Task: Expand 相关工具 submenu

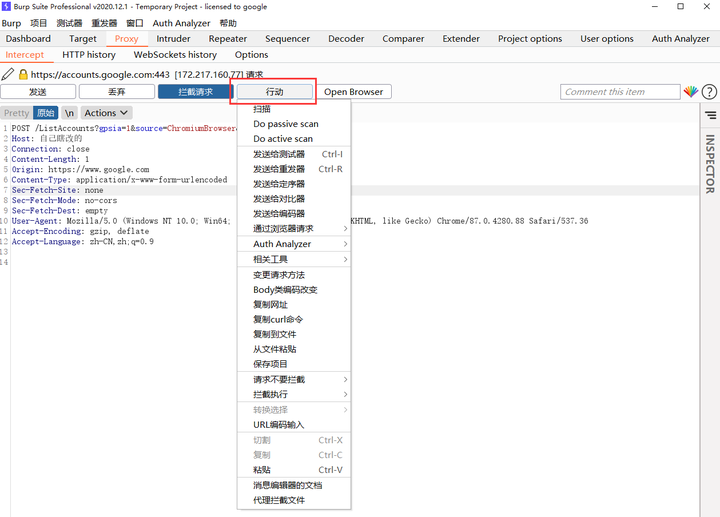Action: [x=294, y=259]
